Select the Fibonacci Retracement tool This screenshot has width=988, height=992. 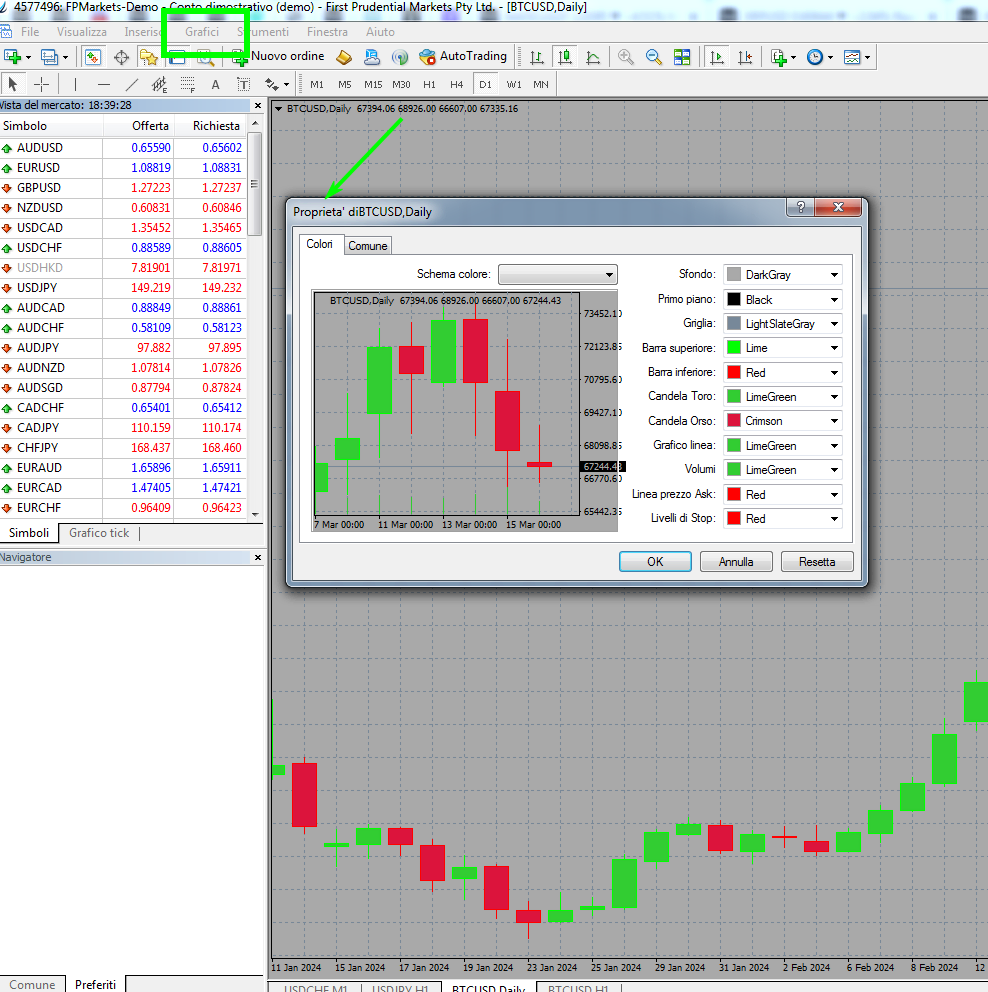(x=188, y=84)
